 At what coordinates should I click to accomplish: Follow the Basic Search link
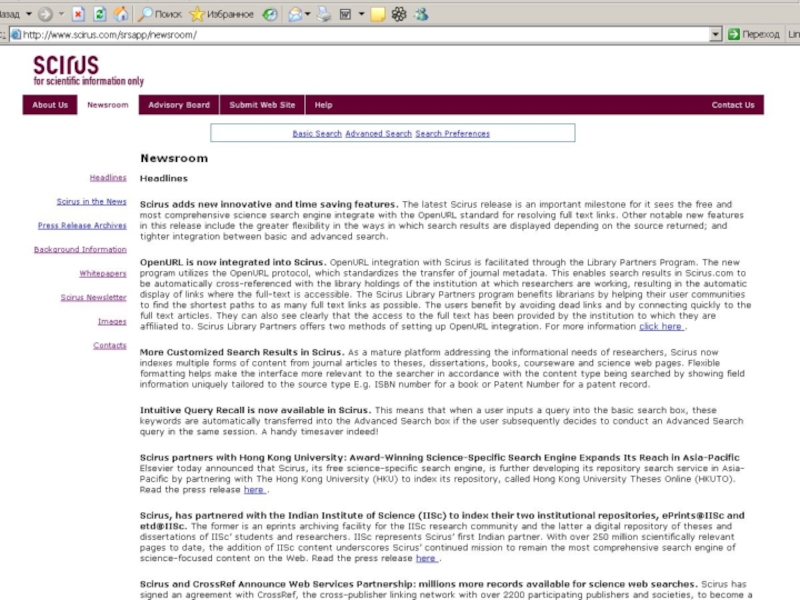click(317, 134)
